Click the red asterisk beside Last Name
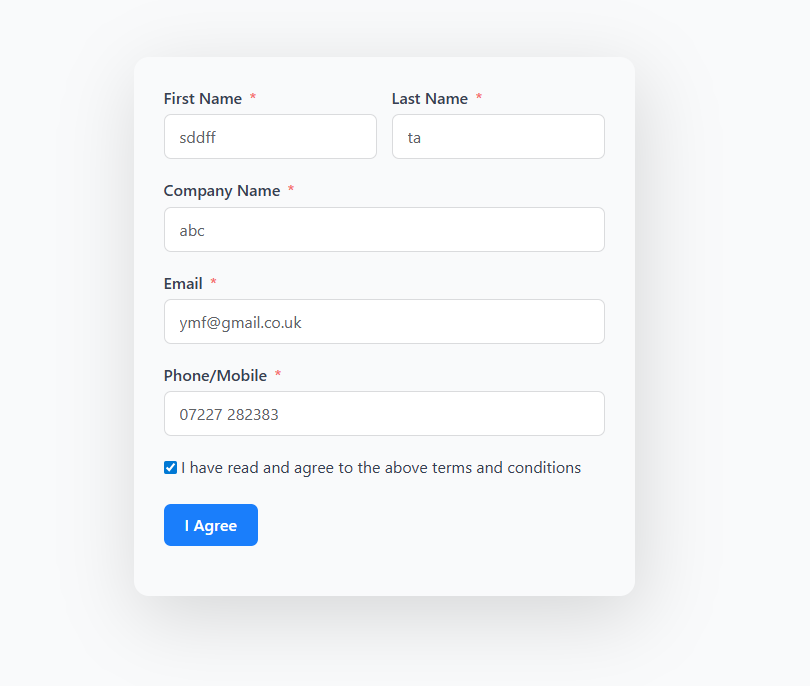Viewport: 810px width, 686px height. [479, 98]
